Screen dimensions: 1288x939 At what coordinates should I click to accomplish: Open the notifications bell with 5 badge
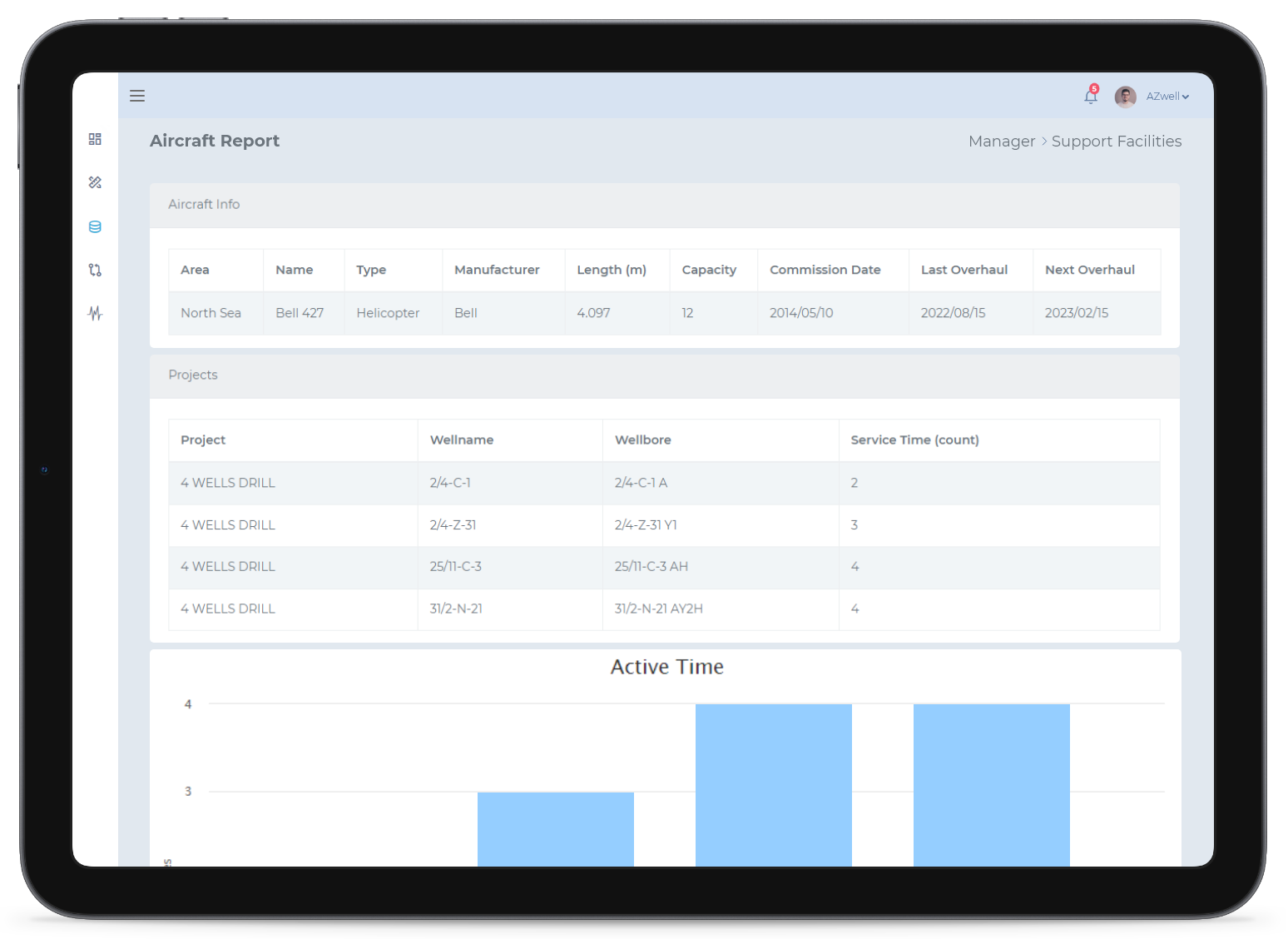[1091, 97]
